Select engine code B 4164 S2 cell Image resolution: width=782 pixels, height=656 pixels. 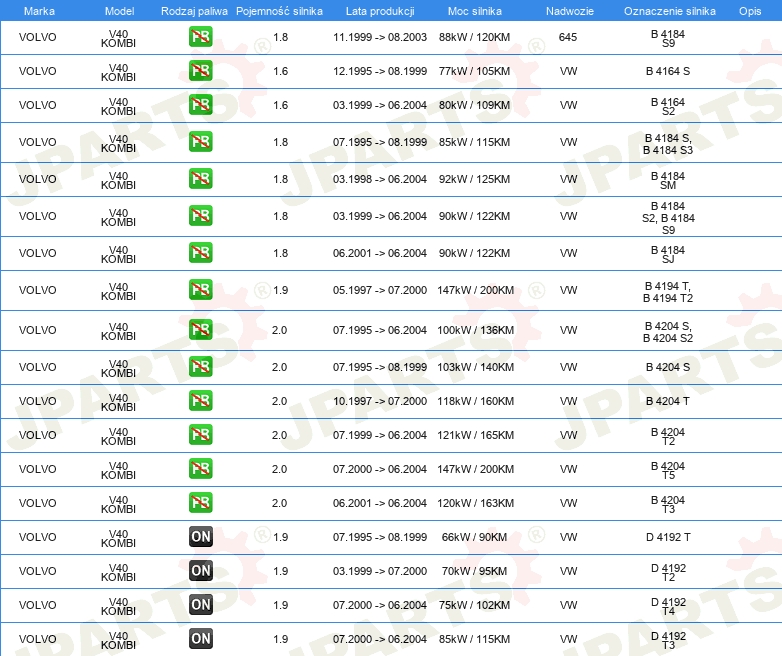(668, 106)
